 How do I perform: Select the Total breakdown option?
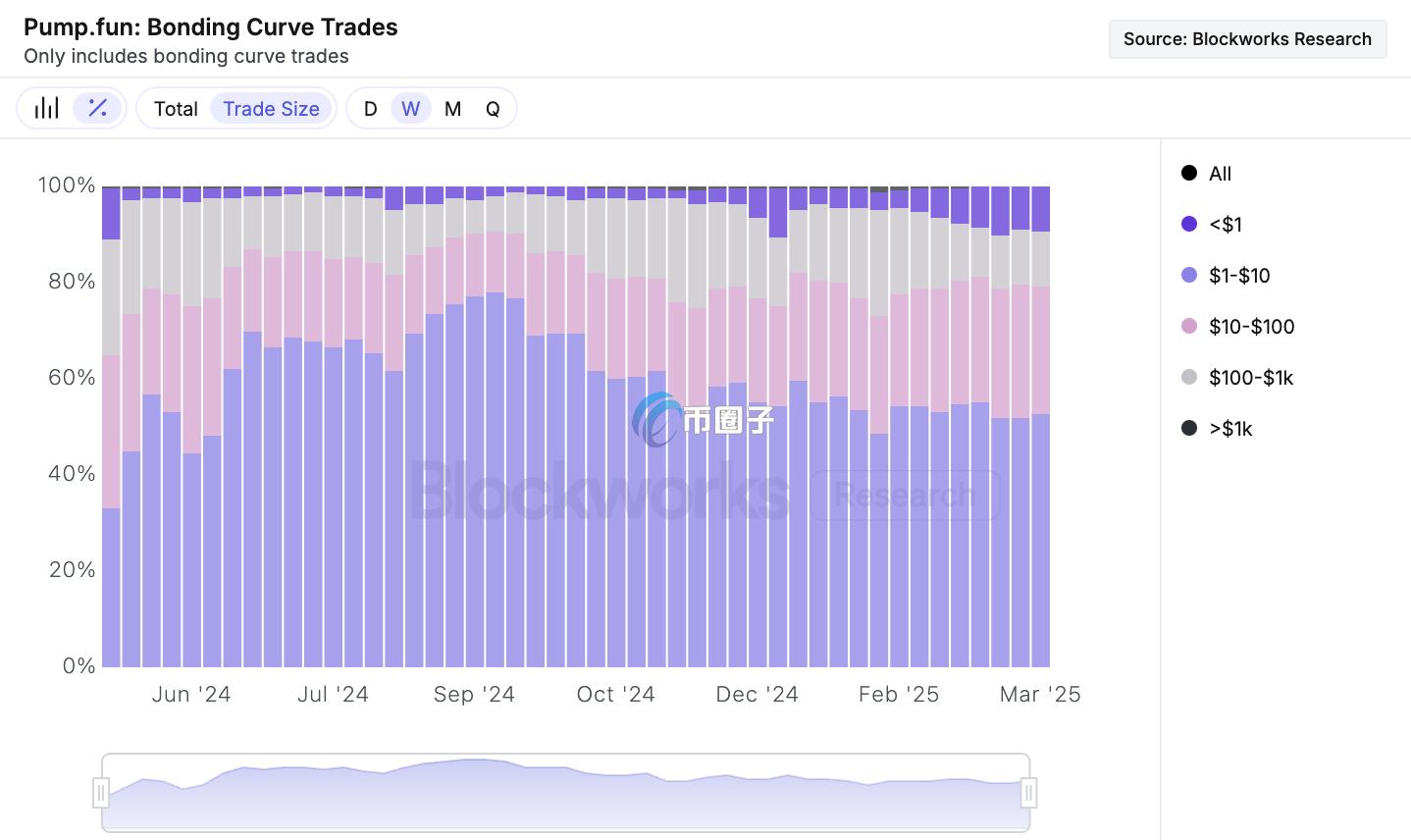(x=176, y=109)
